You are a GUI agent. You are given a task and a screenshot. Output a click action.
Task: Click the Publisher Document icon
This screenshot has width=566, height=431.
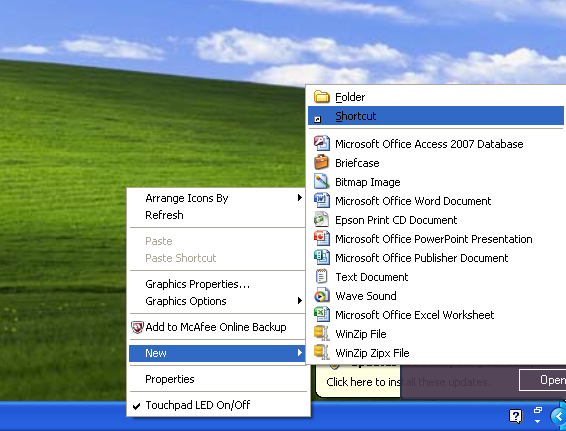[x=321, y=257]
